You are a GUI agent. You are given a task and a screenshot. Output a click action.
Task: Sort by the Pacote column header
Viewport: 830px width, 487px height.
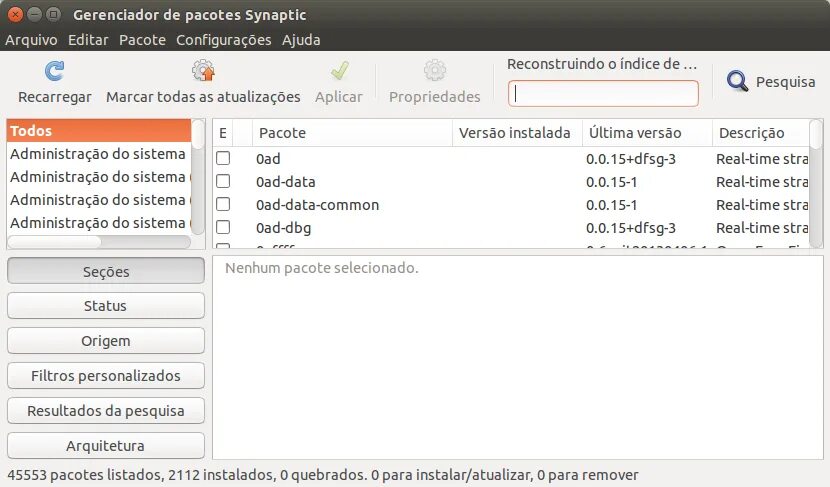coord(353,132)
